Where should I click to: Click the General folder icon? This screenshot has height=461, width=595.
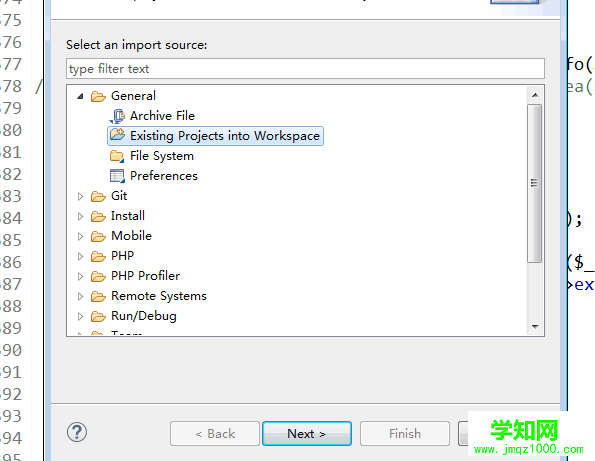pyautogui.click(x=98, y=96)
